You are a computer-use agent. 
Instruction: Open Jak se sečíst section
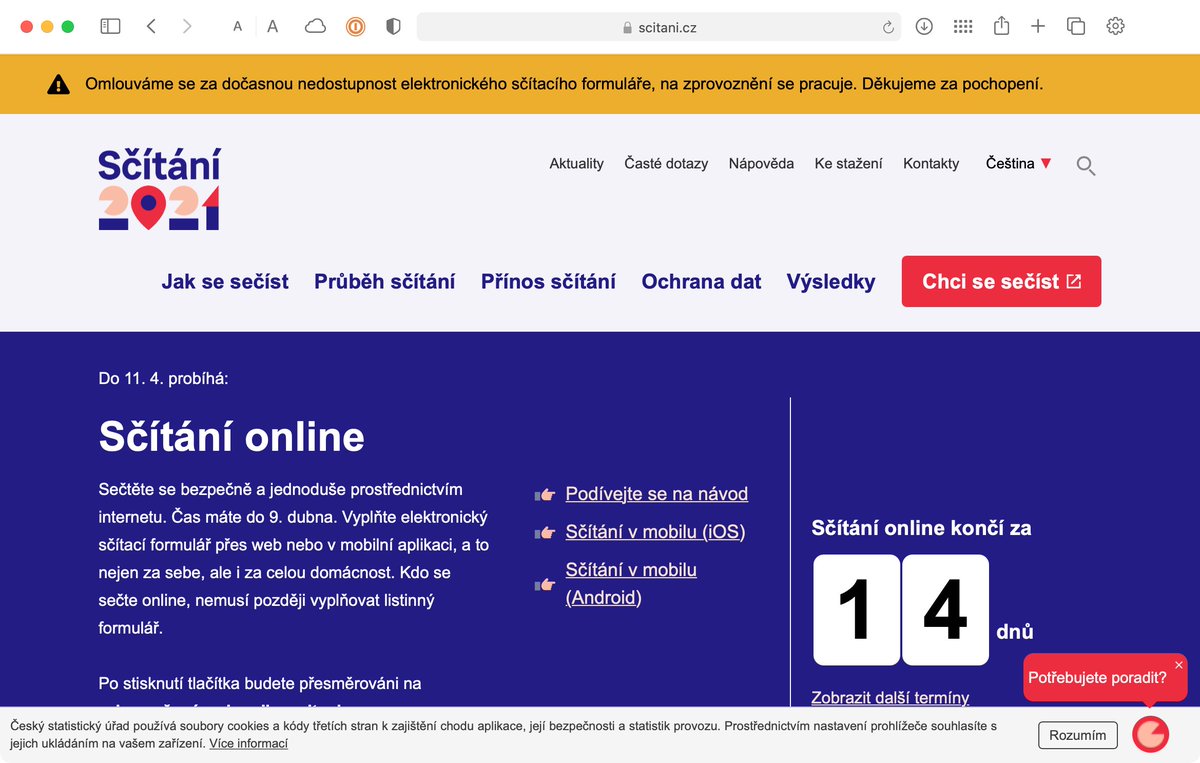[225, 282]
